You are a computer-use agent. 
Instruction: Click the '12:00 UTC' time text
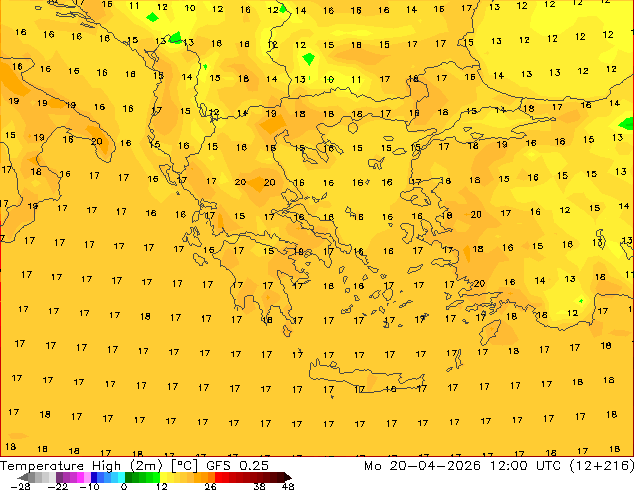pos(526,466)
